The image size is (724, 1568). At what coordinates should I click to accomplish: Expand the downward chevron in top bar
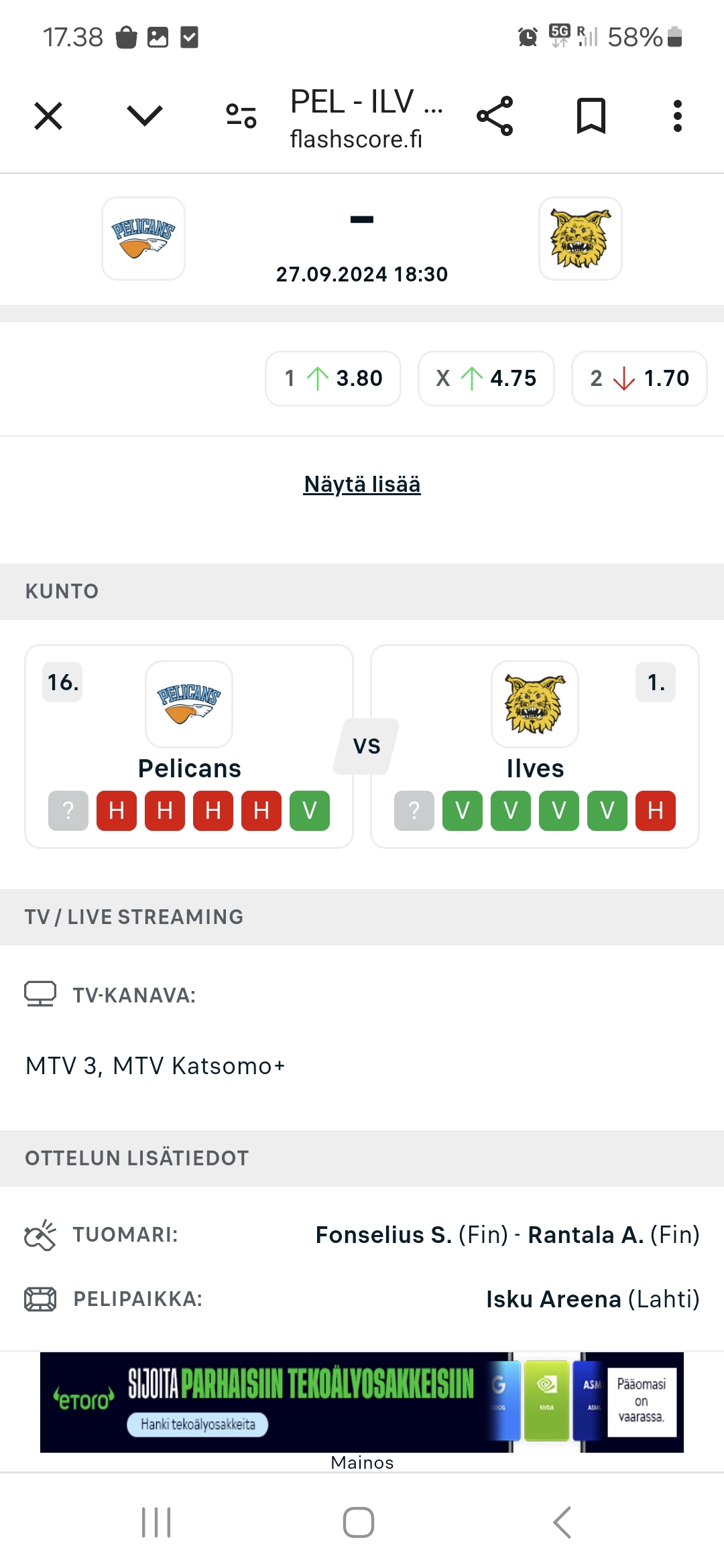pos(145,116)
